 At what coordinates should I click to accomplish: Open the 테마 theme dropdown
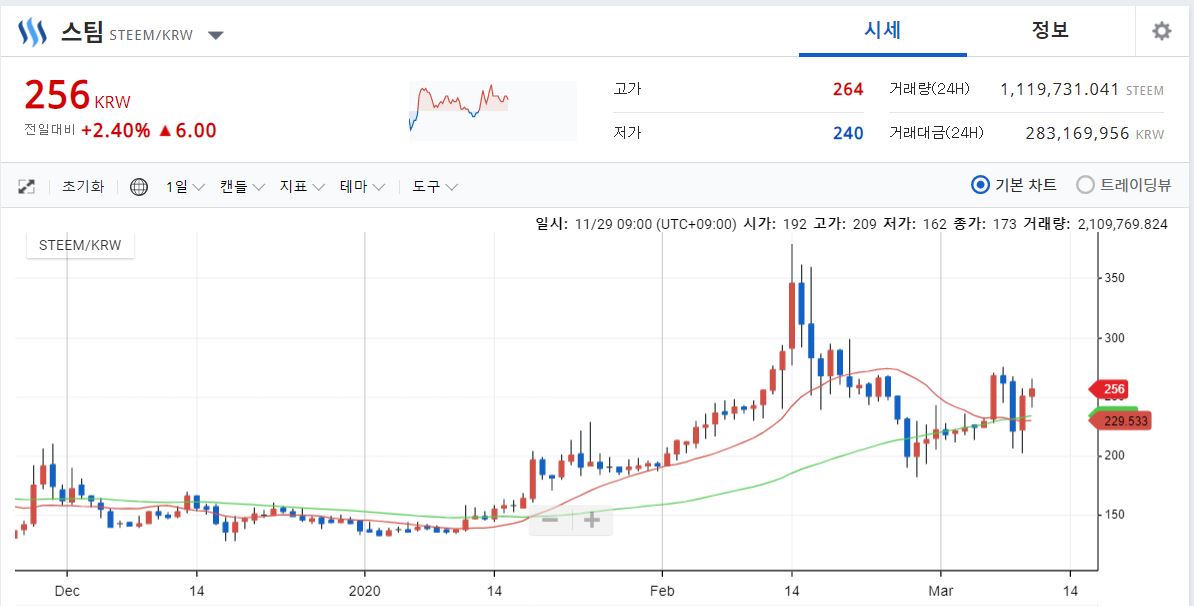click(x=362, y=187)
